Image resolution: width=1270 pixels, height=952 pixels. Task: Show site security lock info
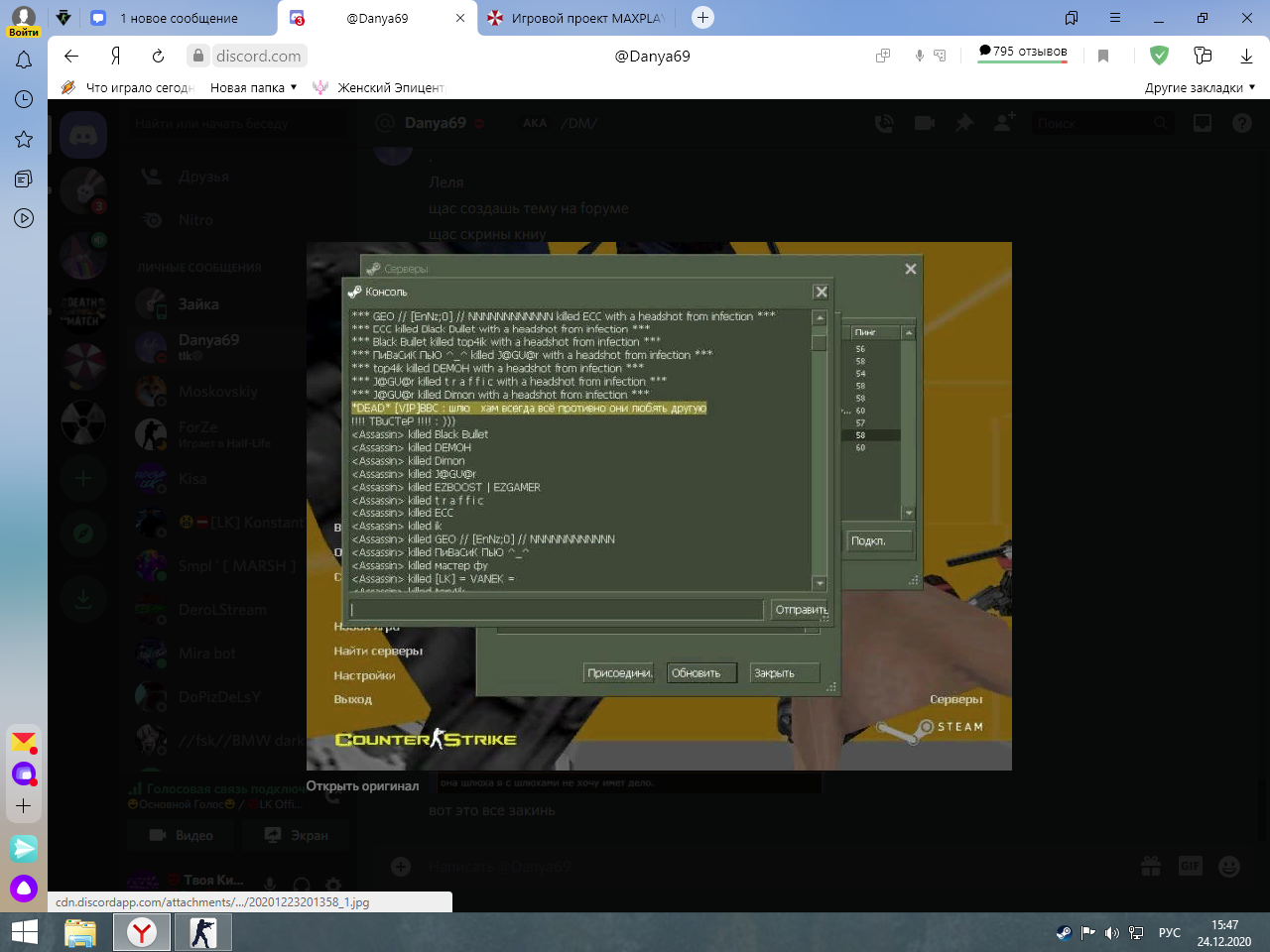click(198, 56)
